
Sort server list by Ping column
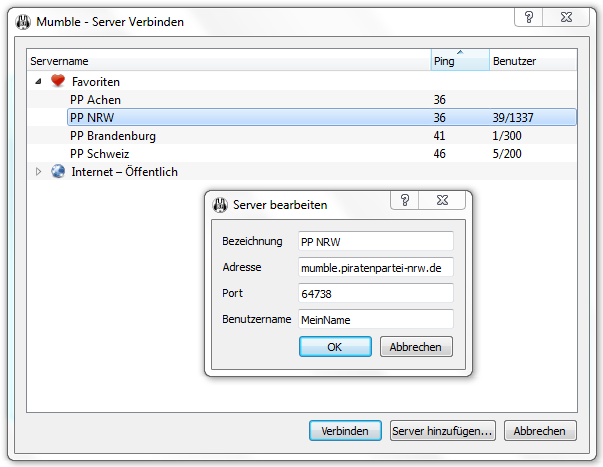(x=459, y=61)
